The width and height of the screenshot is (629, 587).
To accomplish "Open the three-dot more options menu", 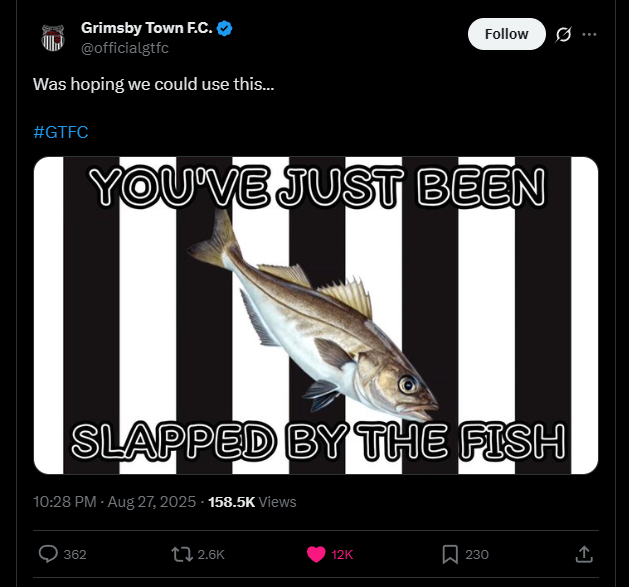I will [x=590, y=34].
